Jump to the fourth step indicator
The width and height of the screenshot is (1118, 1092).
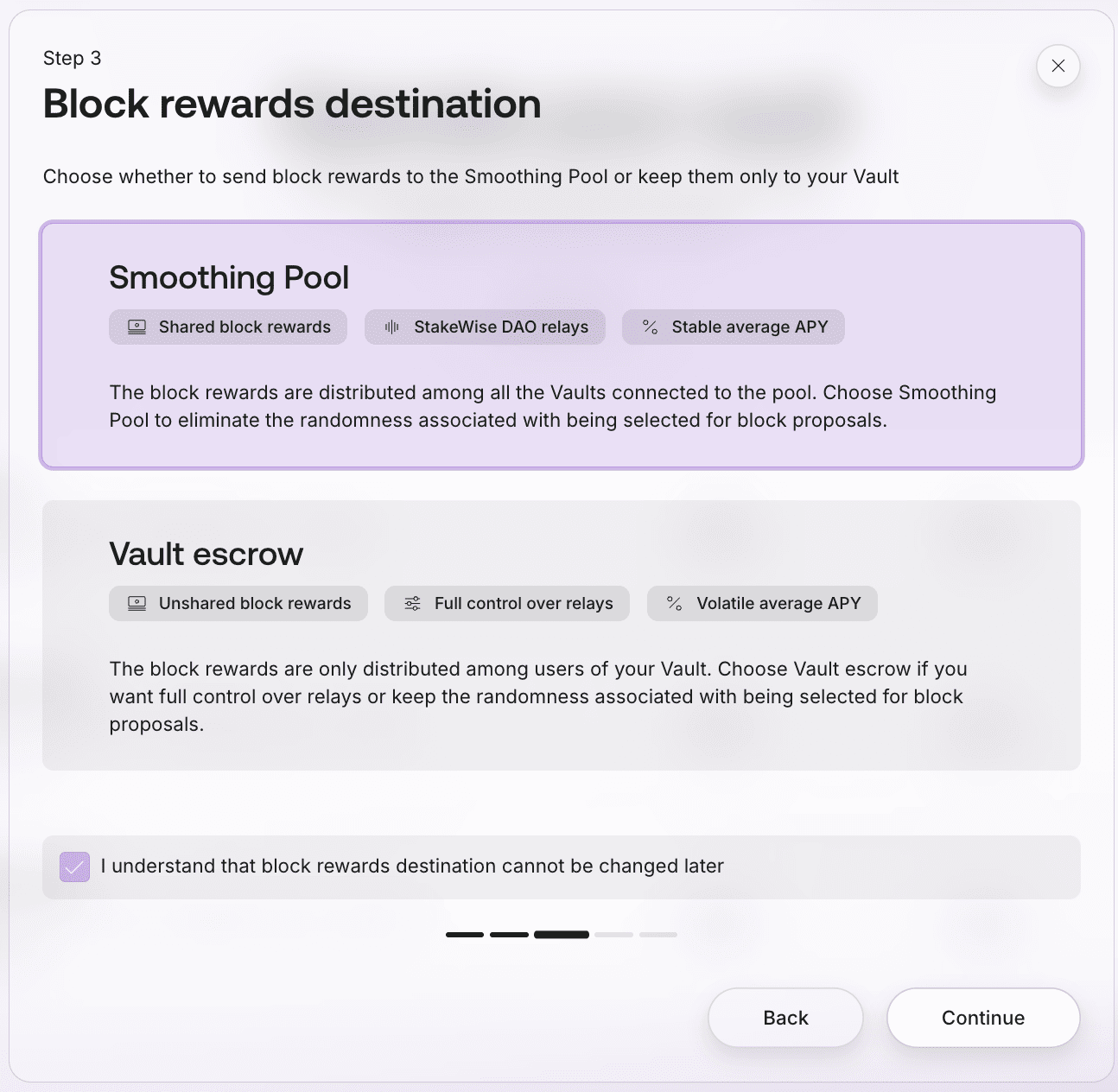tap(614, 935)
